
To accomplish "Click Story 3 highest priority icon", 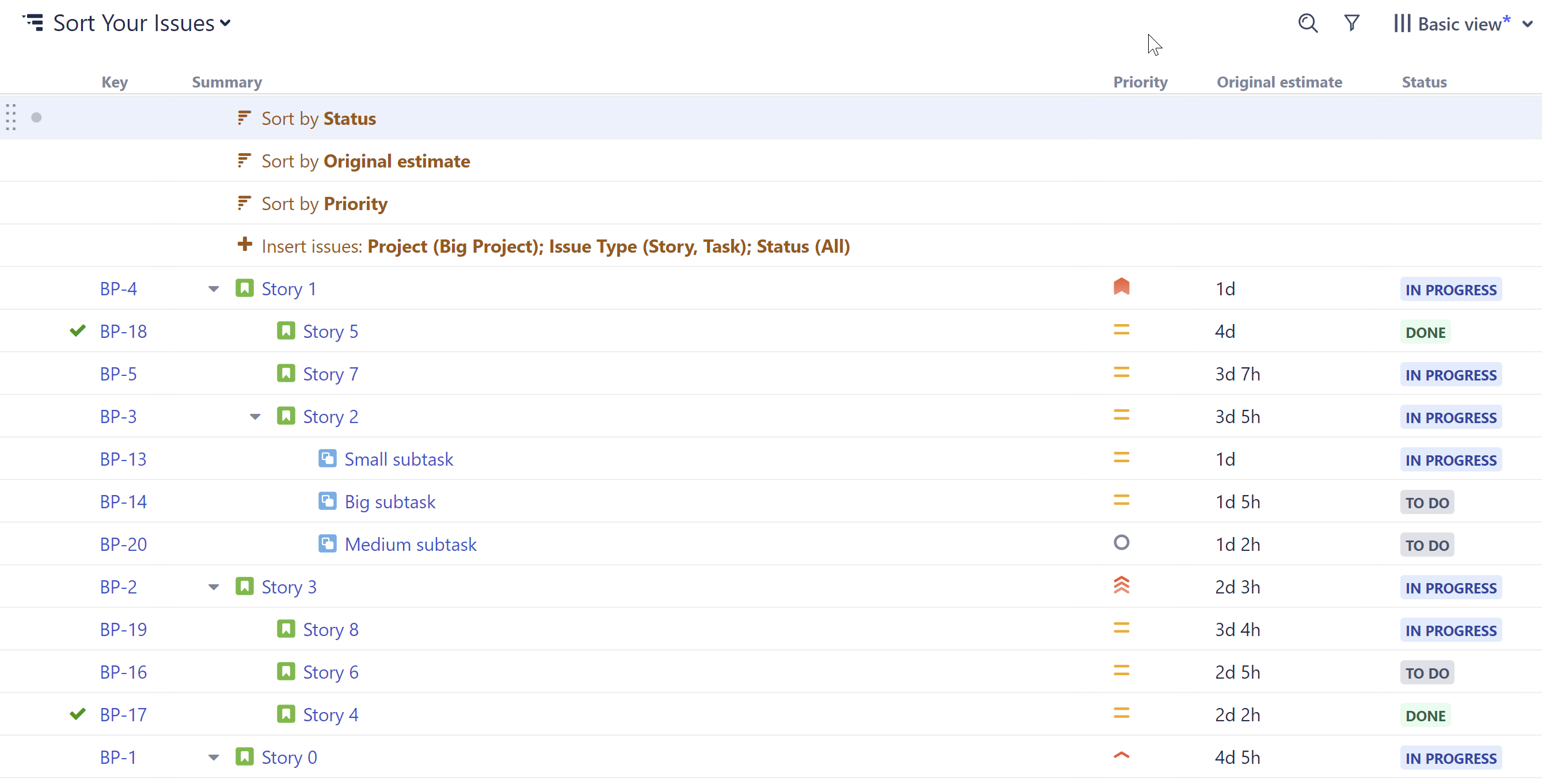I will tap(1121, 585).
